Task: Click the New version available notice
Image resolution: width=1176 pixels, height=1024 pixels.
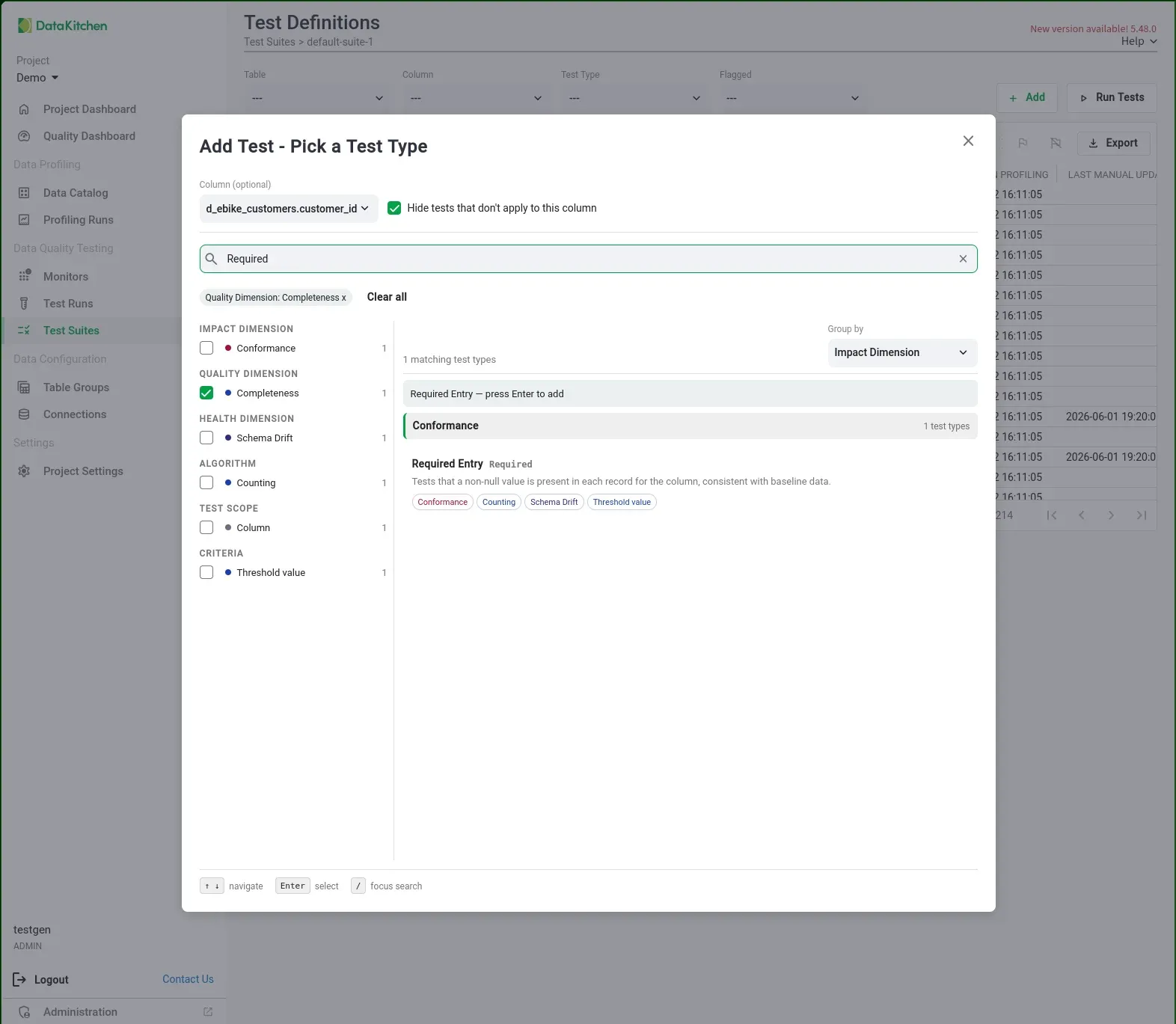Action: (1093, 28)
